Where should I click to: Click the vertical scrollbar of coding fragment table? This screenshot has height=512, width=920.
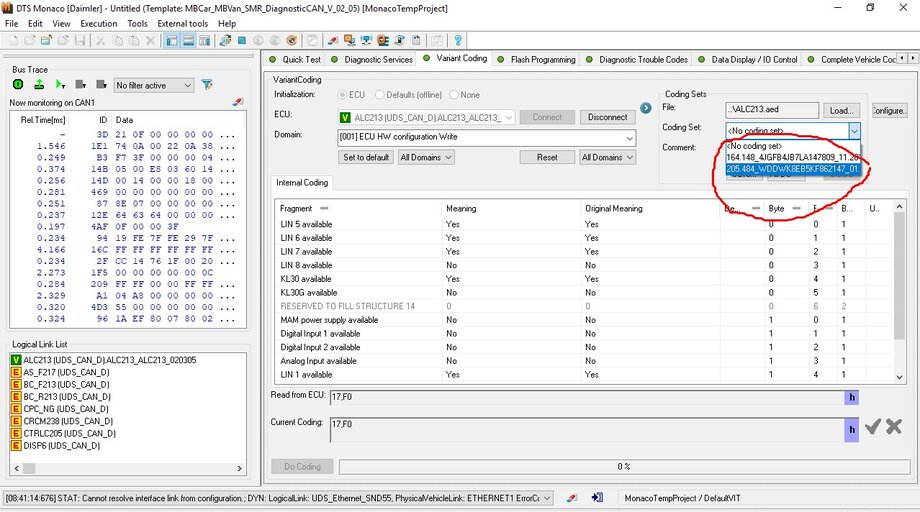pyautogui.click(x=899, y=291)
